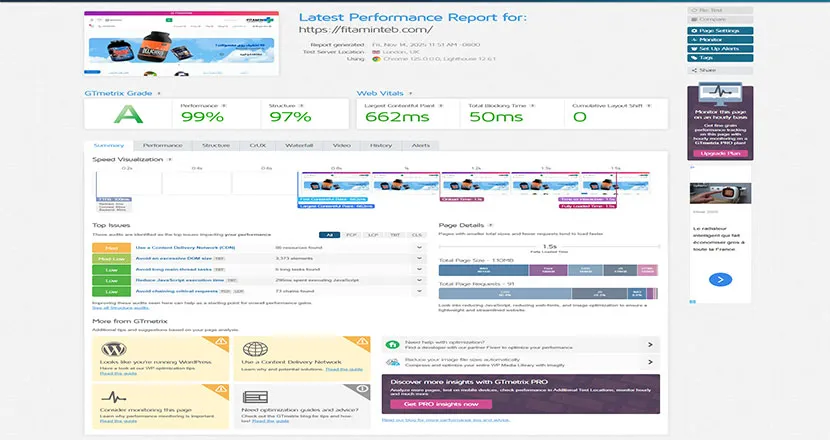
Task: Click the Page Settings button
Action: [x=719, y=31]
